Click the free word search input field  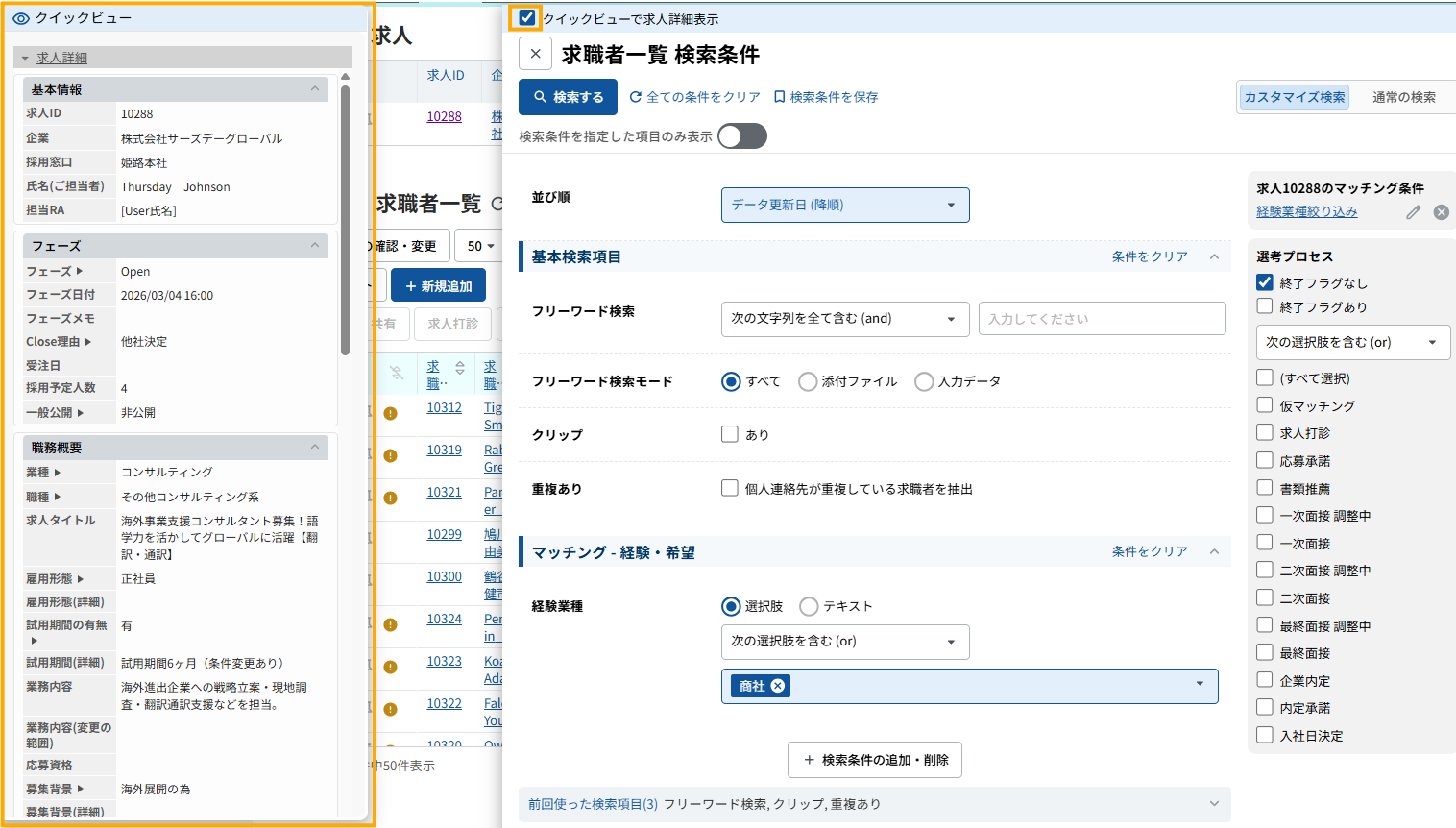pos(1102,319)
